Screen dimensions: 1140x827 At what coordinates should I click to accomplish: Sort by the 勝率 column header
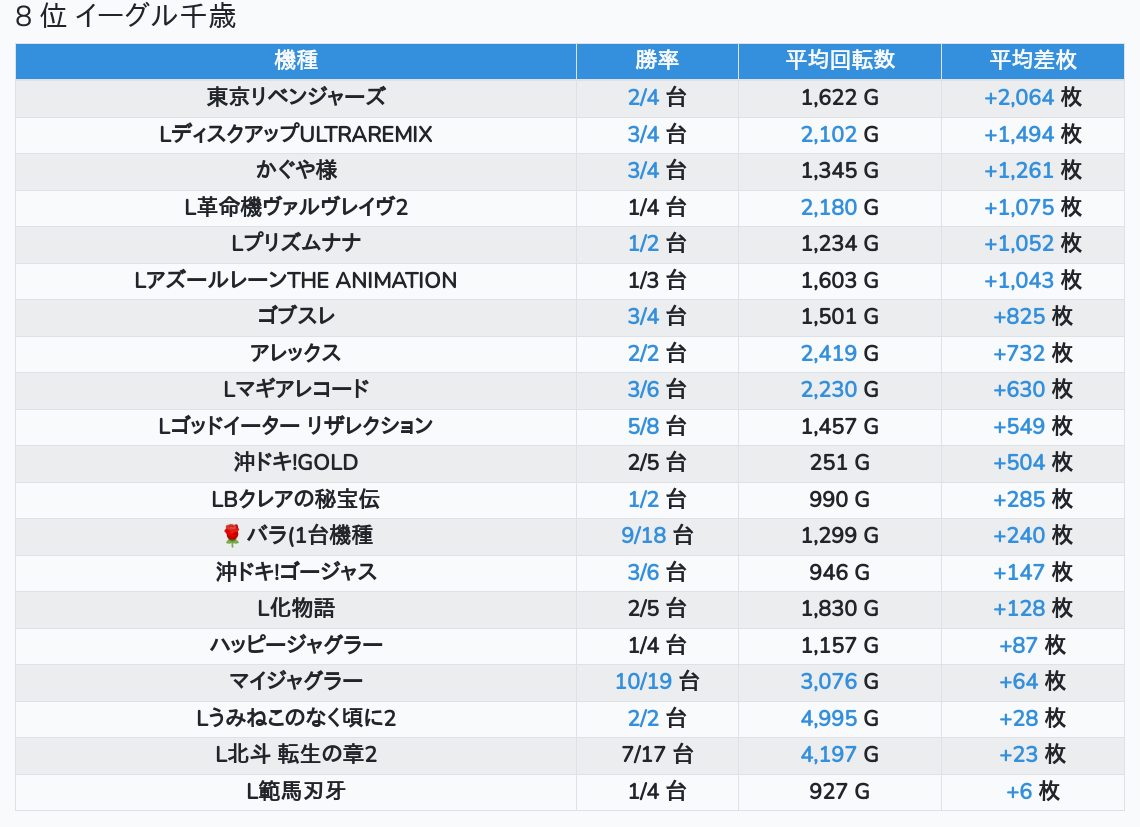coord(657,60)
